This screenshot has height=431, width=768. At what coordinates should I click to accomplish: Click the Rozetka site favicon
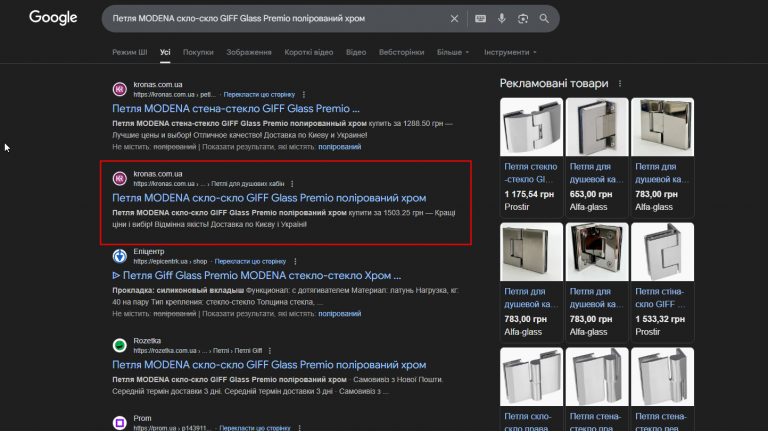120,345
